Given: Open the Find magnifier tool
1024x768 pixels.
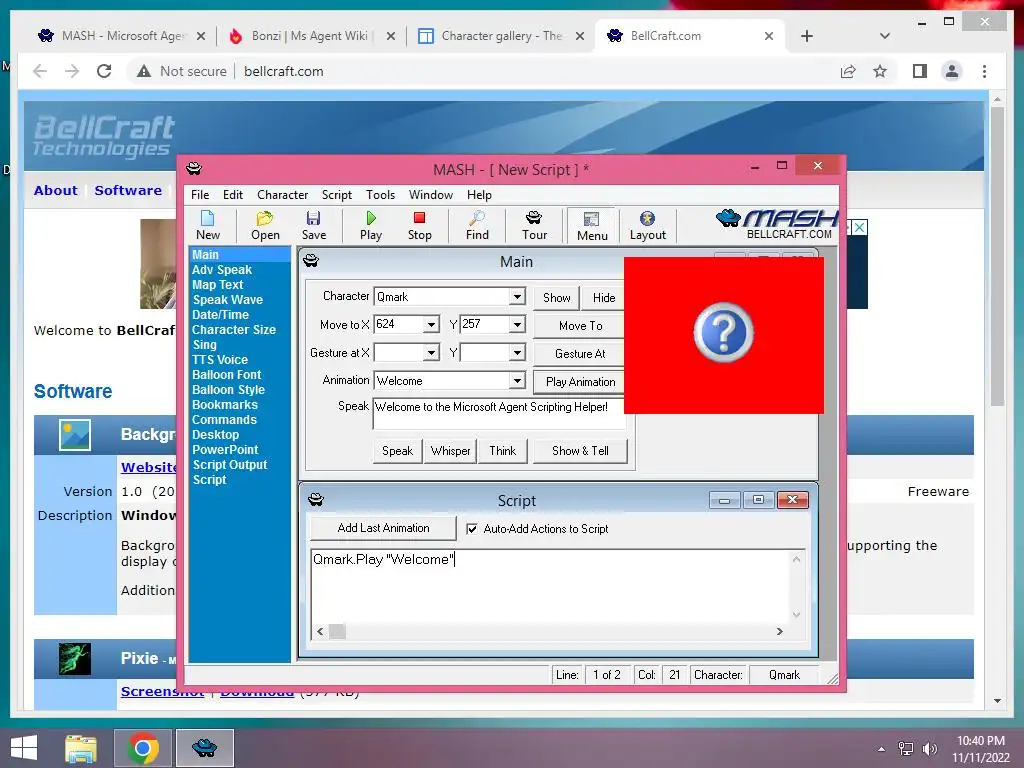Looking at the screenshot, I should tap(477, 225).
